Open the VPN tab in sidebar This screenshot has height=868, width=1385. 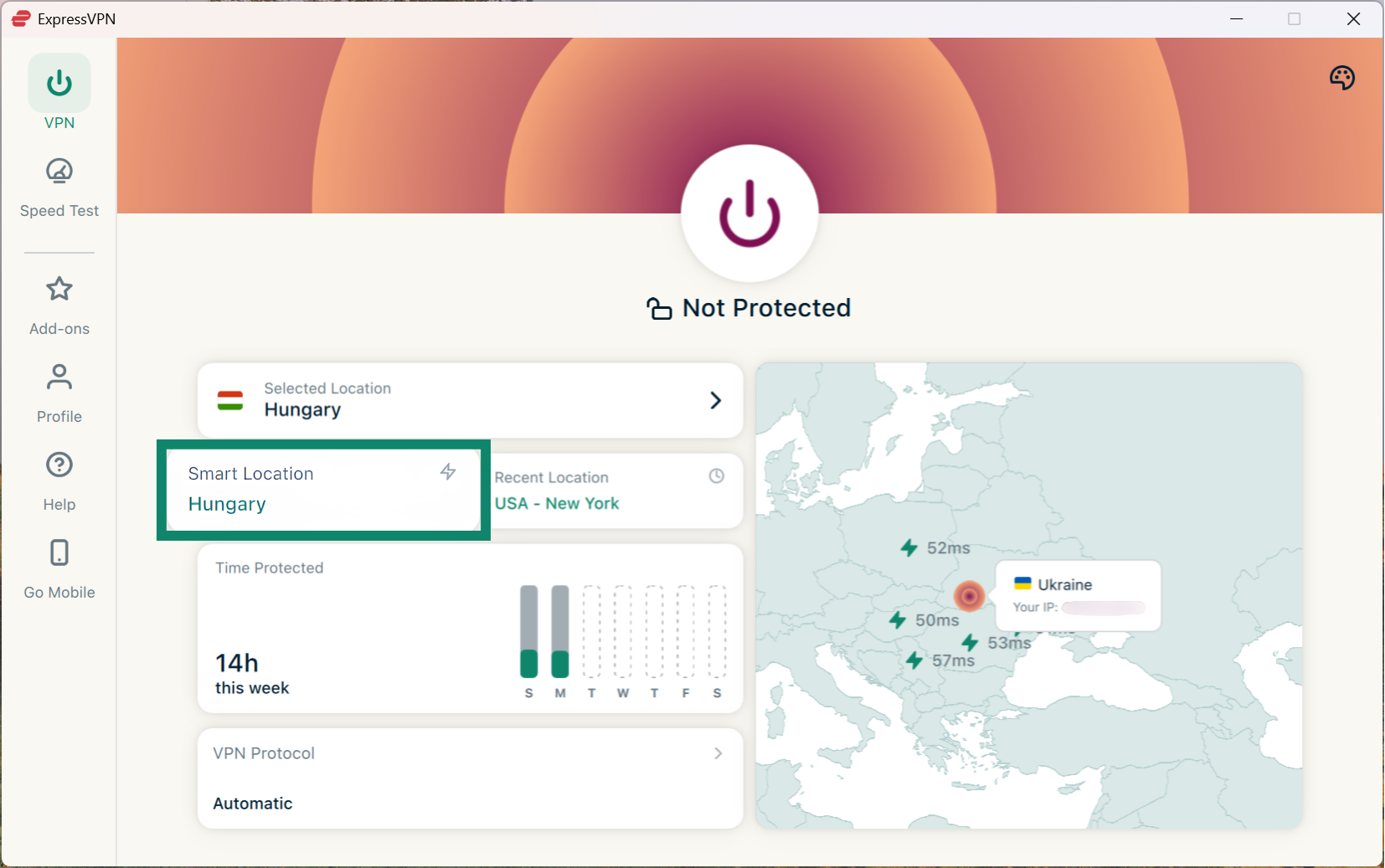tap(59, 92)
